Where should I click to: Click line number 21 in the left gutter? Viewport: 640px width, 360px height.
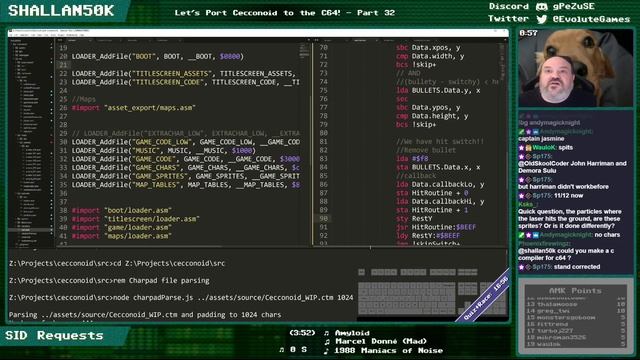pos(63,65)
